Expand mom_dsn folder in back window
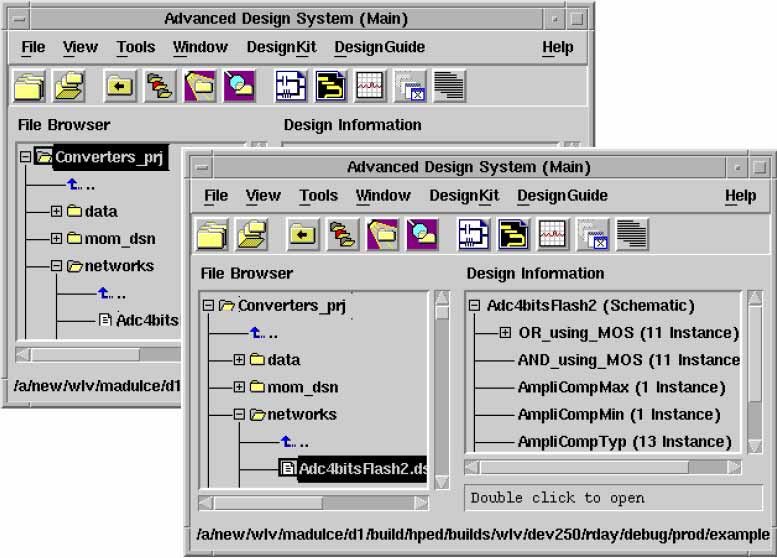This screenshot has width=777, height=558. 56,238
